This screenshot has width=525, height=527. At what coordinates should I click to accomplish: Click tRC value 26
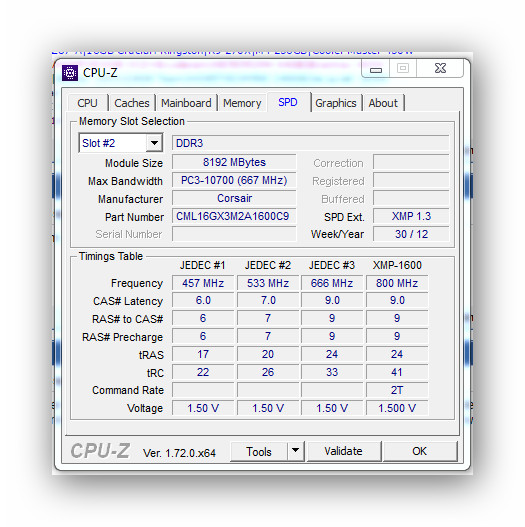click(268, 372)
